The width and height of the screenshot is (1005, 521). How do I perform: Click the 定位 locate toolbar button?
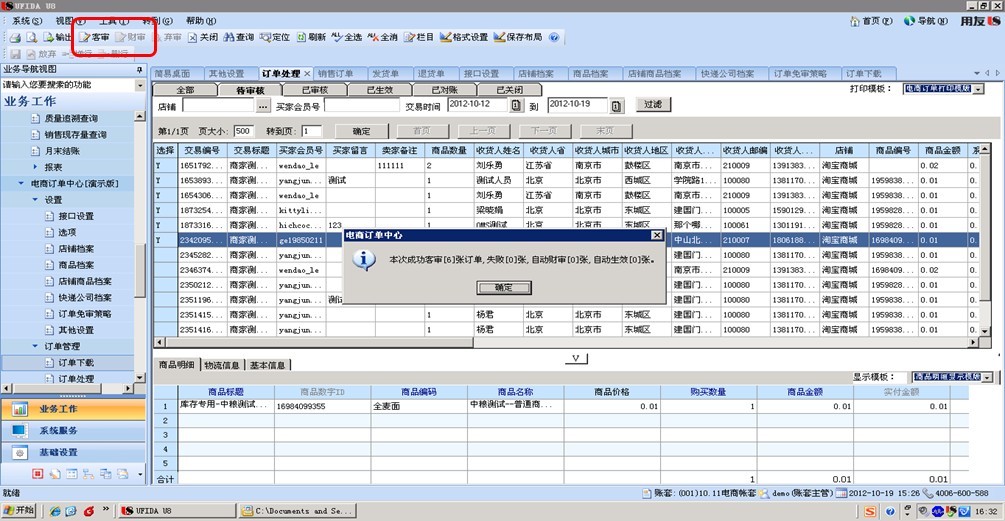tap(274, 38)
